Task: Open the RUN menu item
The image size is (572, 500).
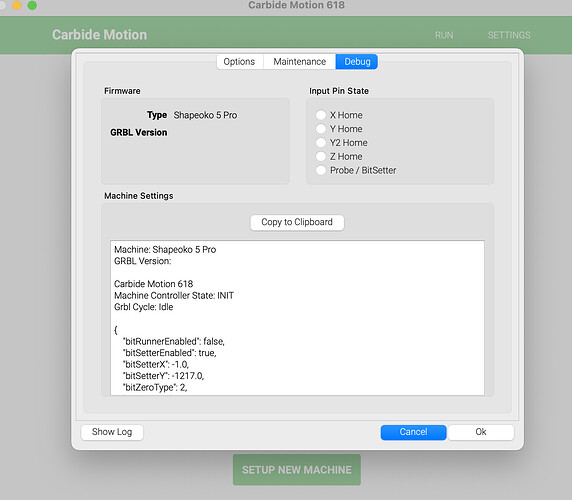Action: click(444, 35)
